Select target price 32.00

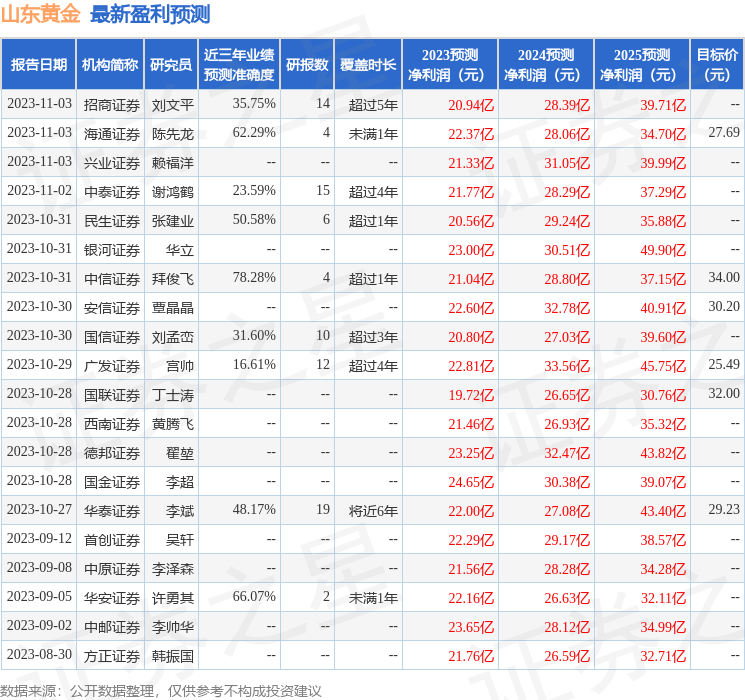click(724, 393)
